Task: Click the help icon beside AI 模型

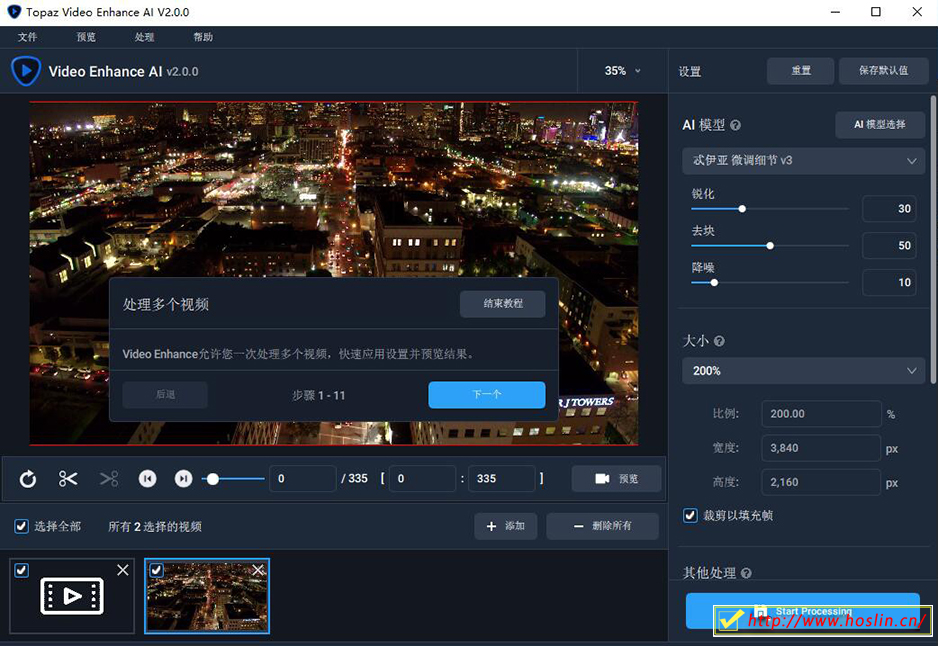Action: point(736,125)
